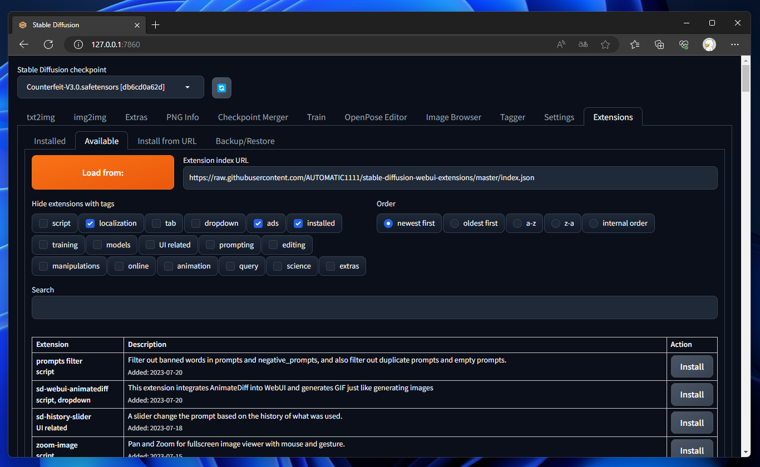
Task: Check the extras tag checkbox
Action: click(x=331, y=266)
